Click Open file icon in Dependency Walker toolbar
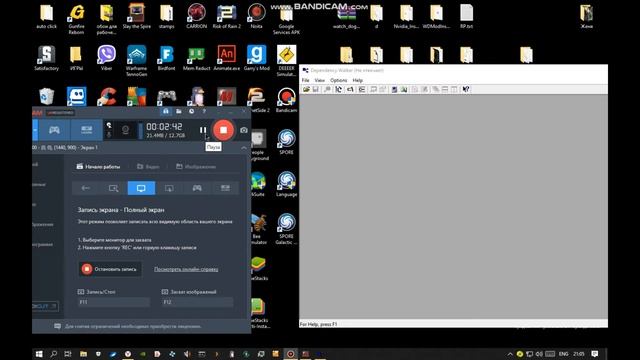 pyautogui.click(x=306, y=89)
